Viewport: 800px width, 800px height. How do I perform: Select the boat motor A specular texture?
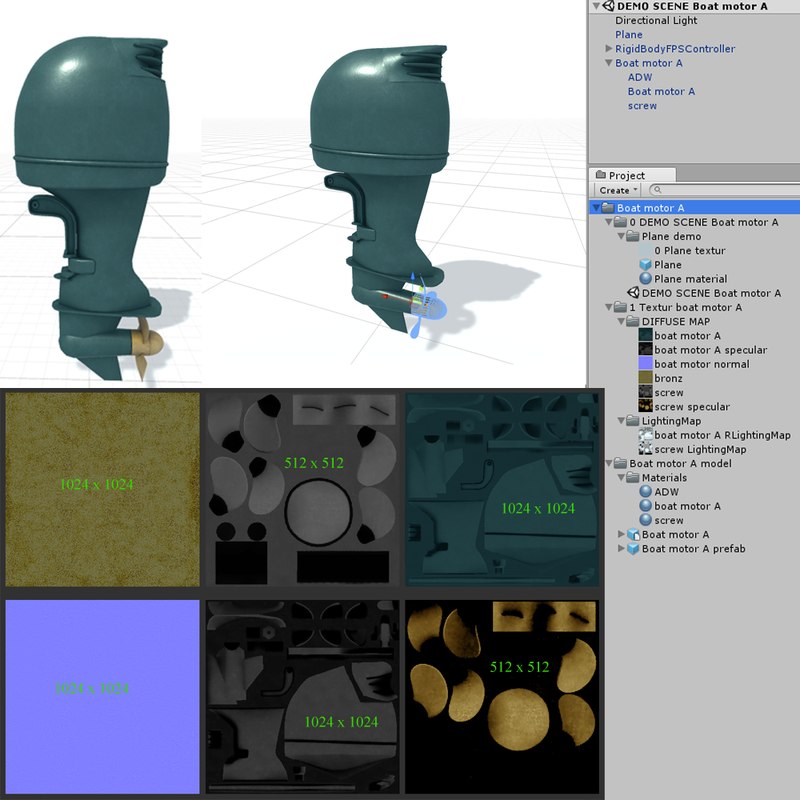[710, 350]
